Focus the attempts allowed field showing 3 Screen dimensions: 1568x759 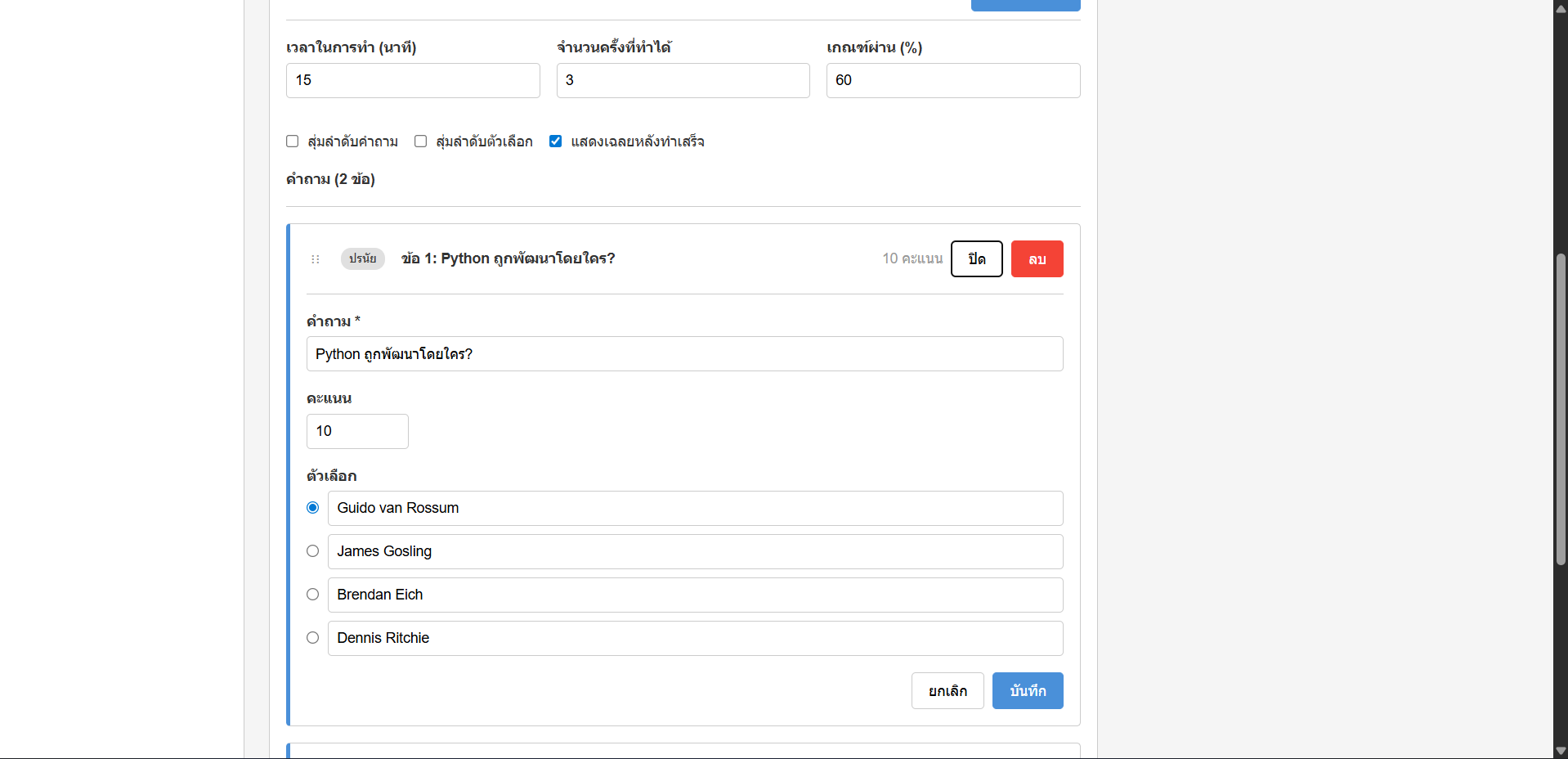point(683,80)
